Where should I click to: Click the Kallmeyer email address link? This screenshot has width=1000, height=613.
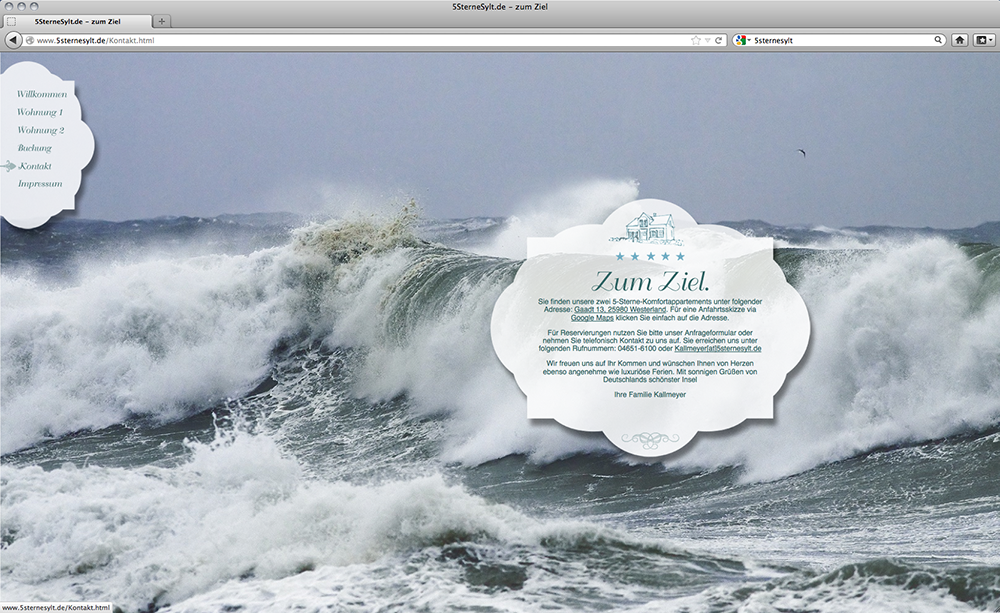pos(717,348)
